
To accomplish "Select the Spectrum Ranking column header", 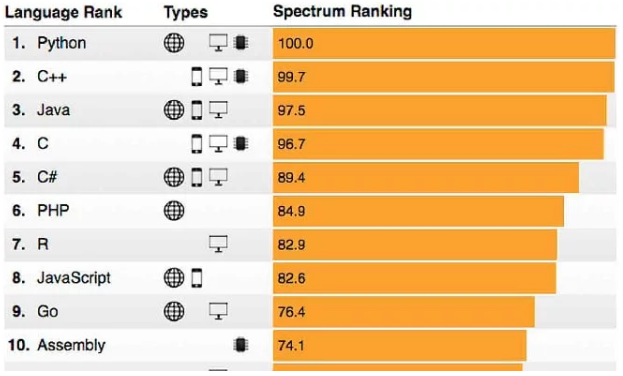I will click(x=342, y=12).
